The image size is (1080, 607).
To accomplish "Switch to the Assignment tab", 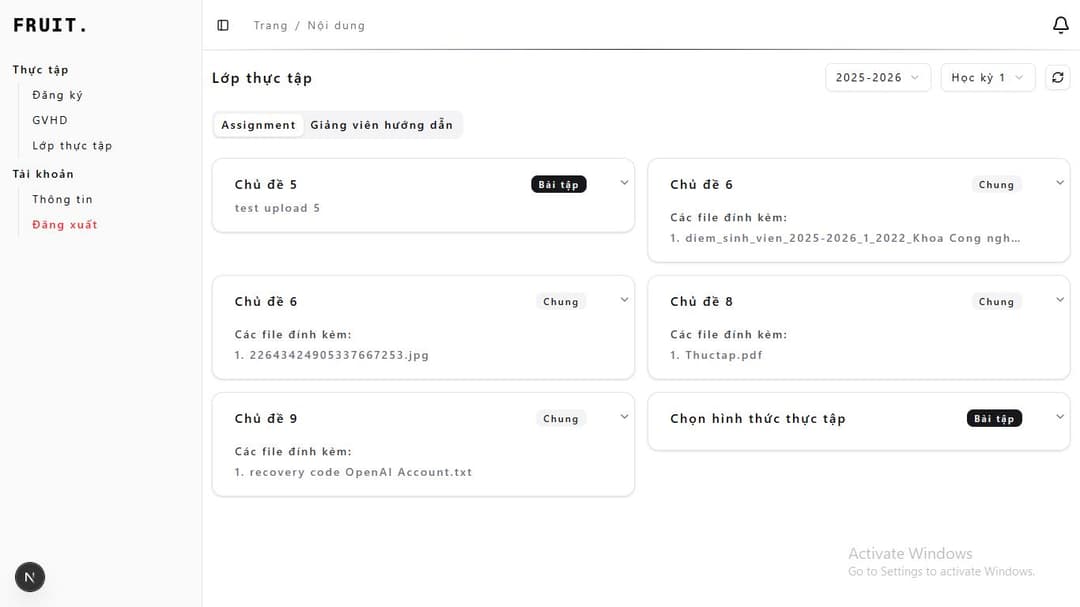I will point(258,125).
